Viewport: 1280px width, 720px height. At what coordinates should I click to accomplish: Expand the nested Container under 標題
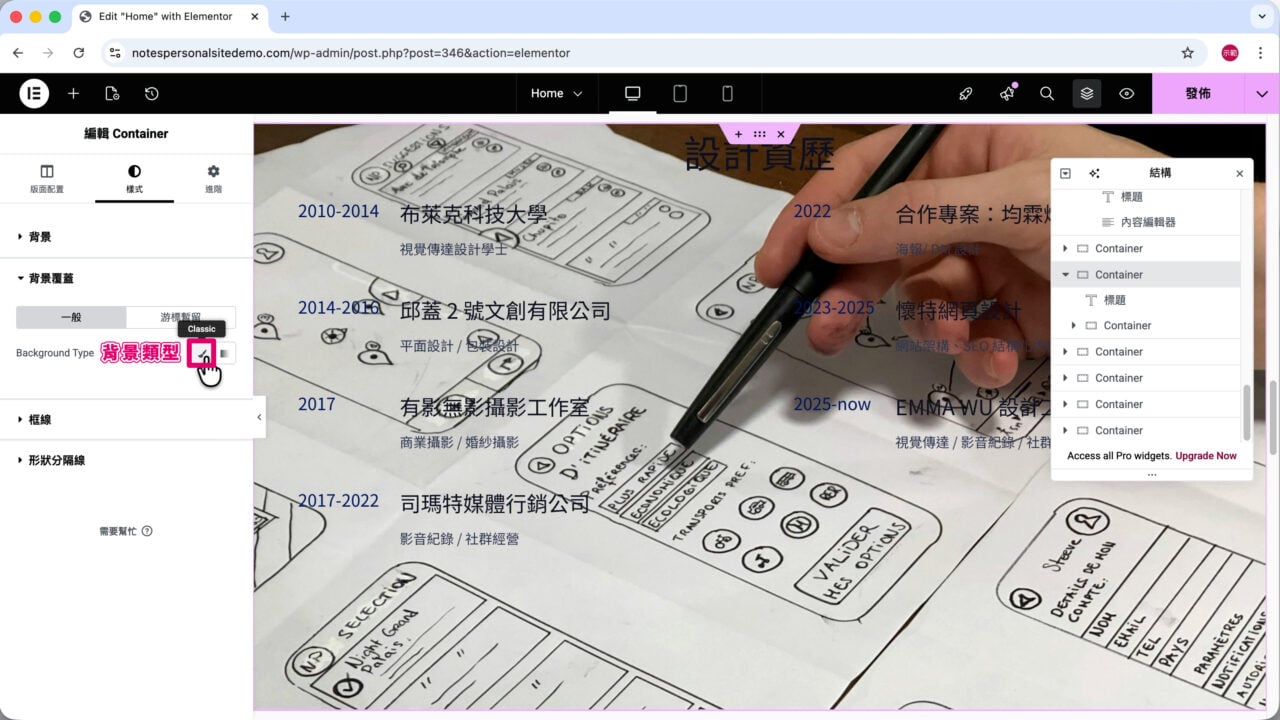point(1074,326)
